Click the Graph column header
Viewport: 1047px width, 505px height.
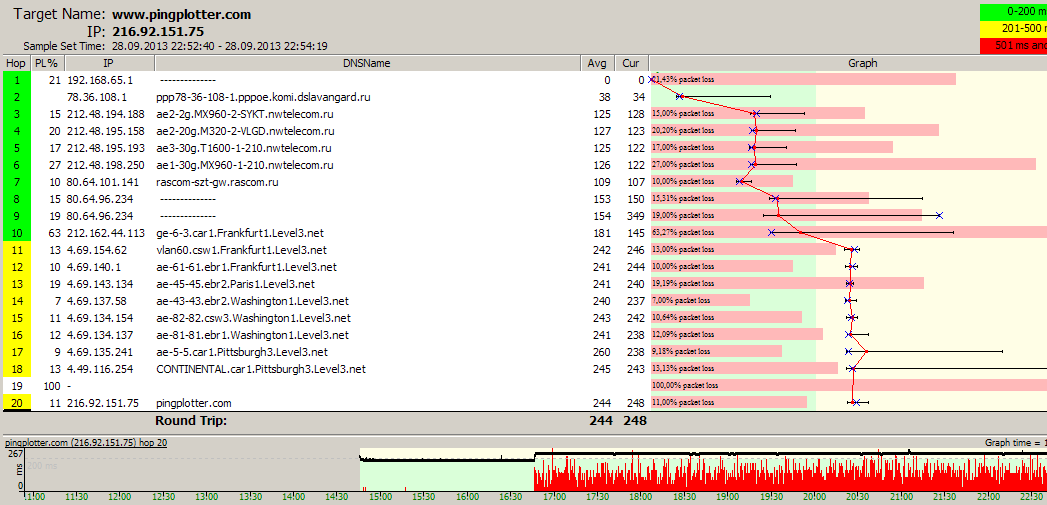862,63
